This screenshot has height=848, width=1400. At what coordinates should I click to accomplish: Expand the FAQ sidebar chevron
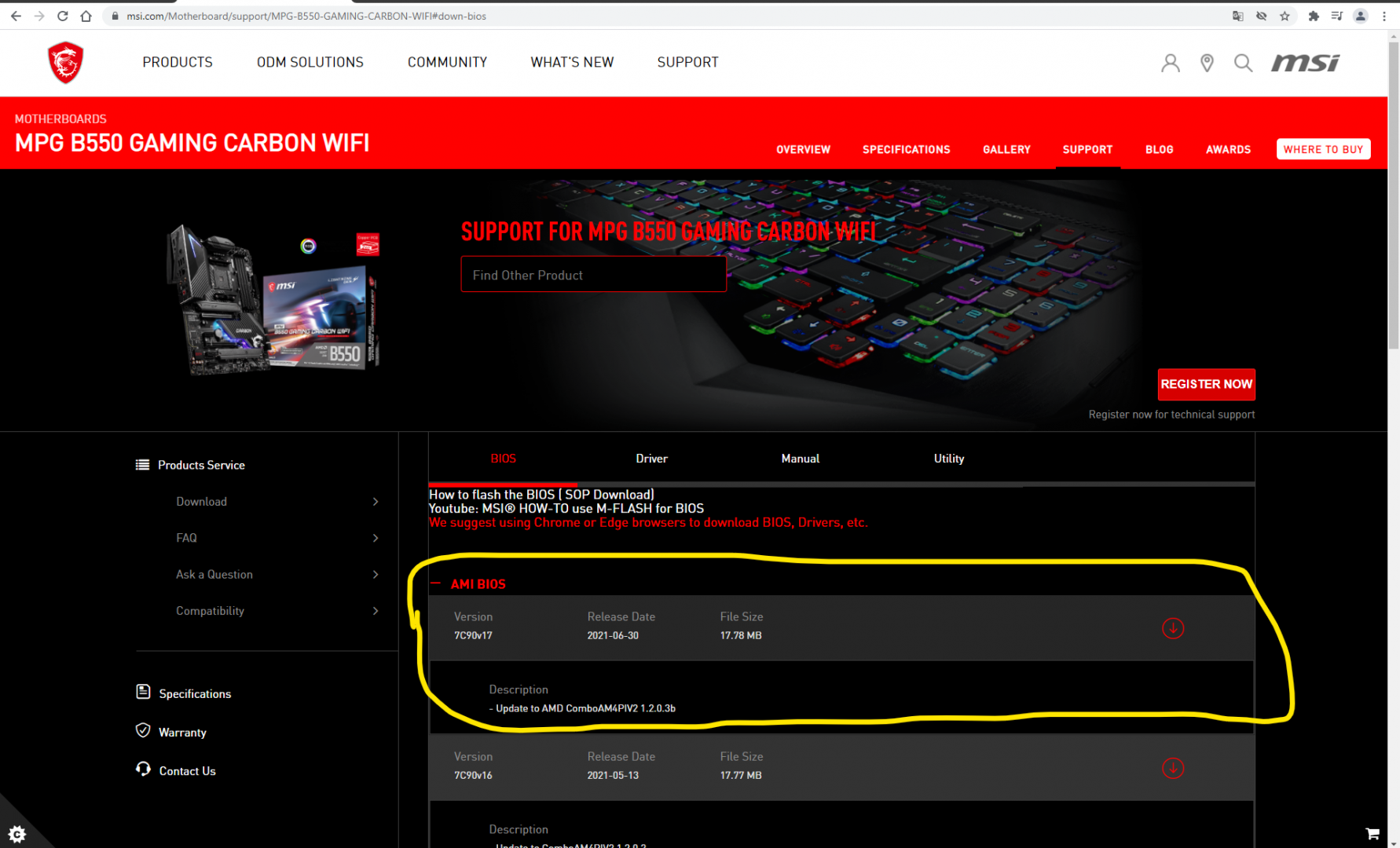[x=376, y=538]
